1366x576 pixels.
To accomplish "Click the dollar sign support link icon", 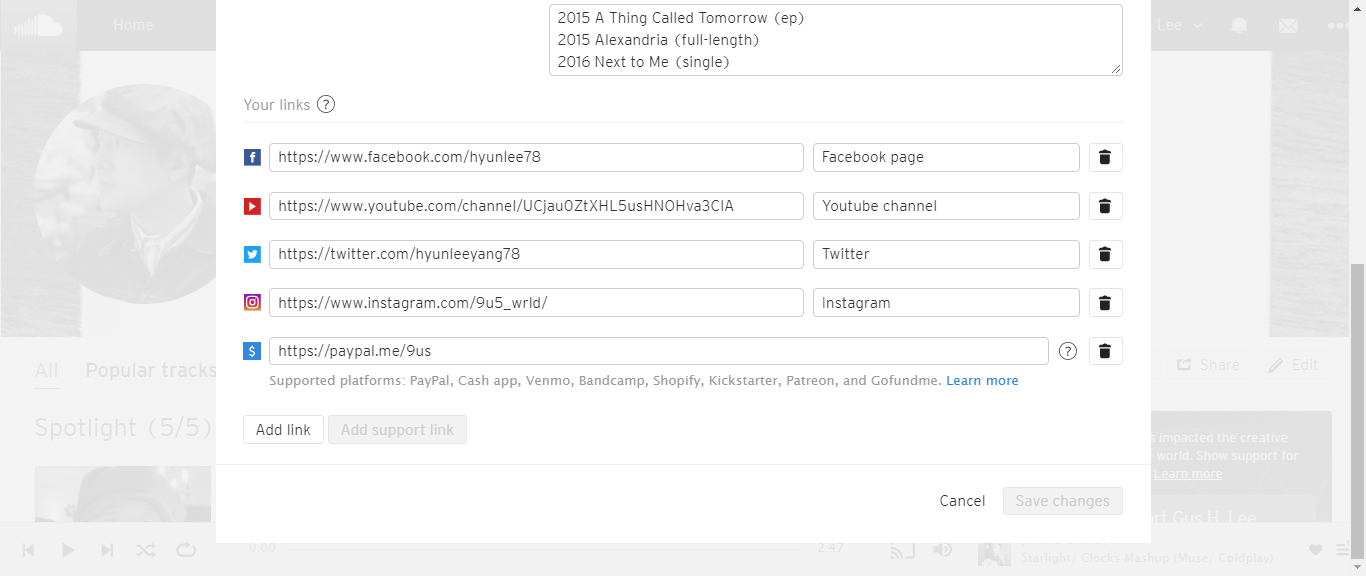I will click(253, 351).
